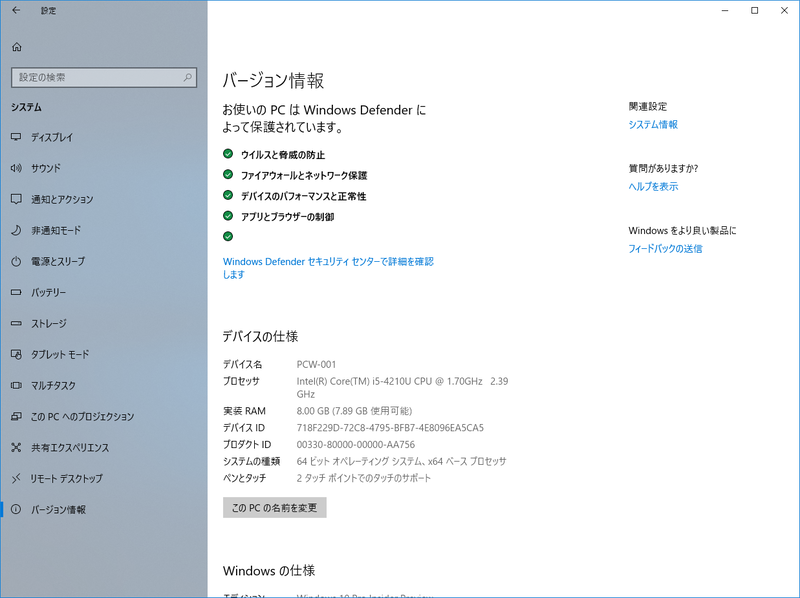800x598 pixels.
Task: Select リモート デスクトップ in sidebar
Action: tap(104, 479)
